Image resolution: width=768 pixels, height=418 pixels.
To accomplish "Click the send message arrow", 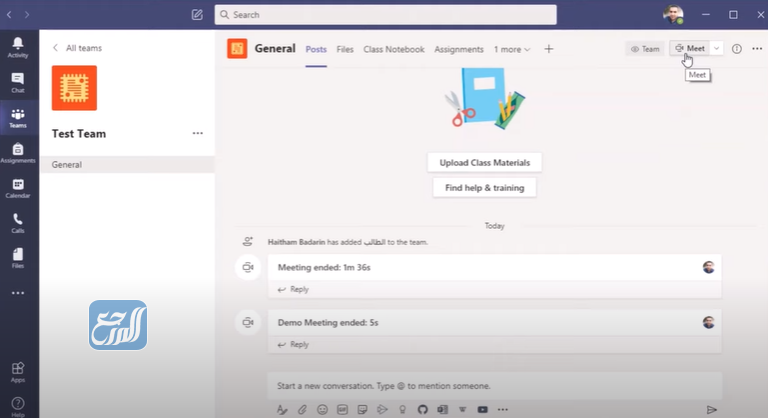I will point(712,409).
